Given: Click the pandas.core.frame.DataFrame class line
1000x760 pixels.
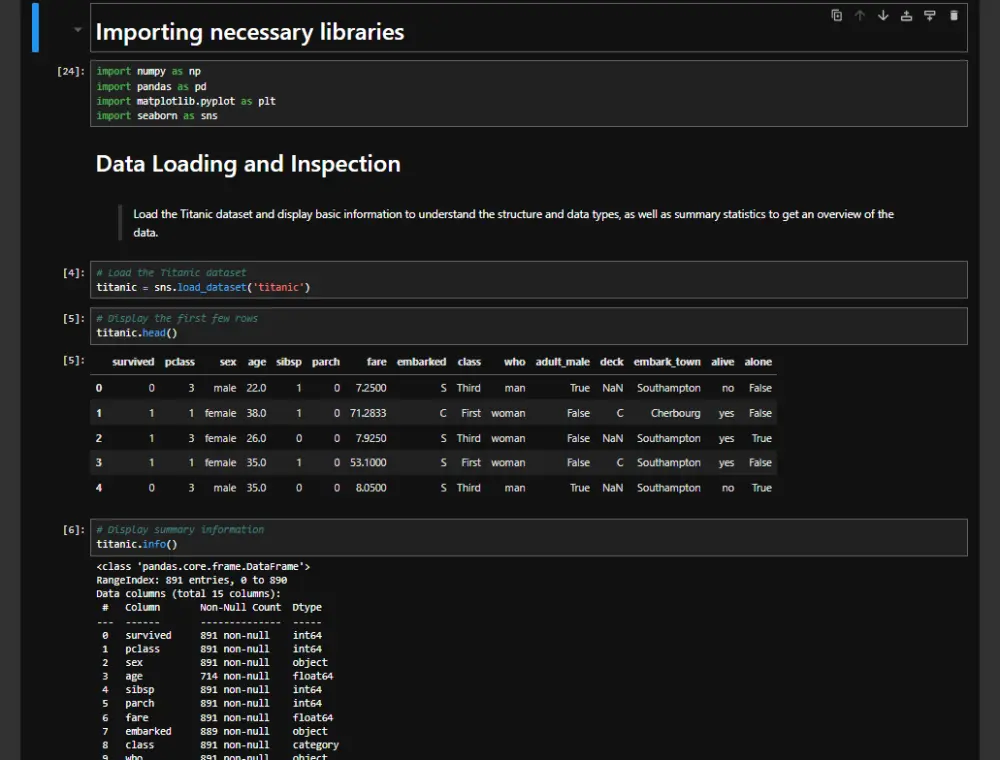Looking at the screenshot, I should click(x=203, y=566).
